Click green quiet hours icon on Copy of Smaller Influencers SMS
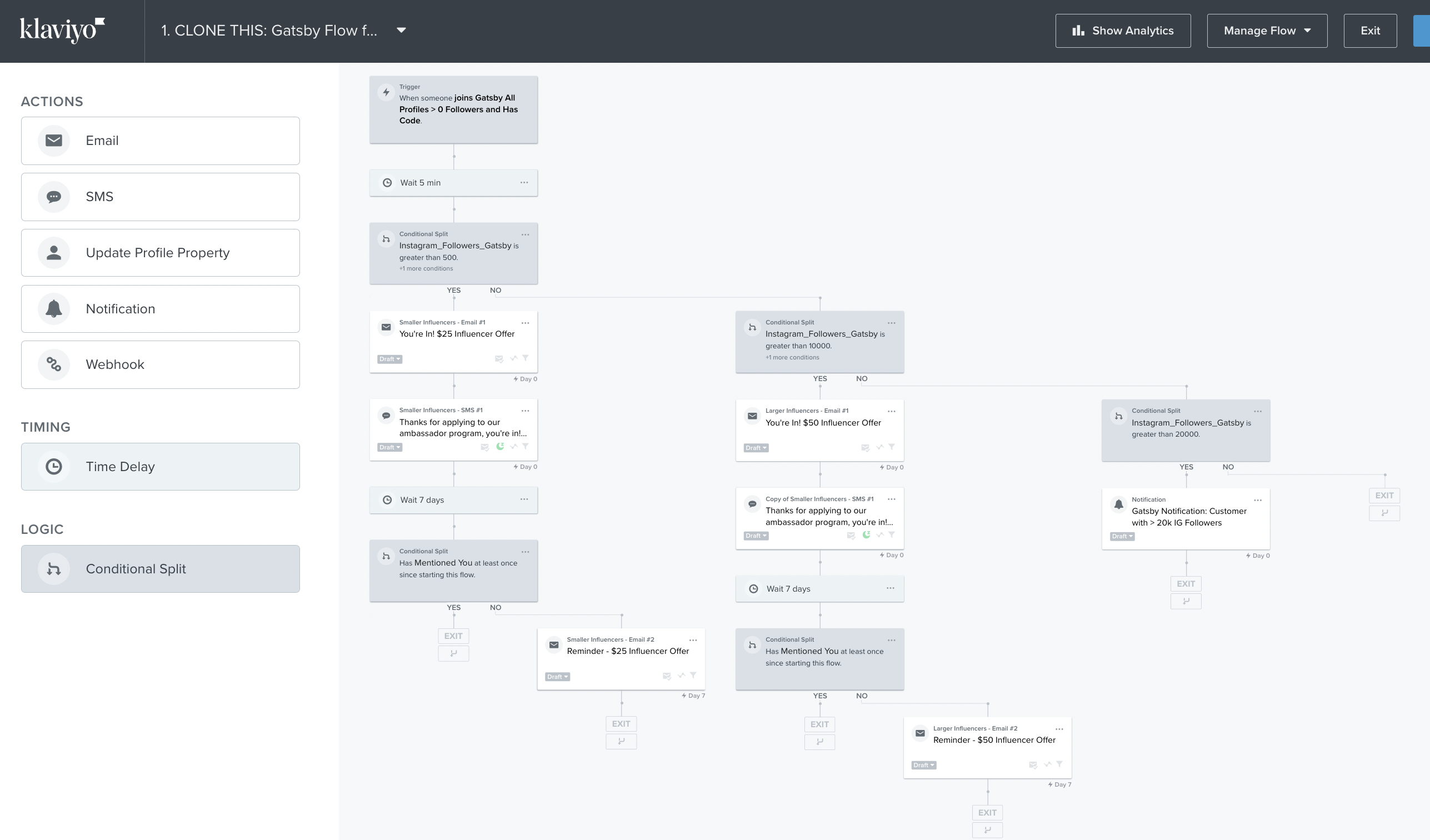This screenshot has height=840, width=1430. (866, 534)
